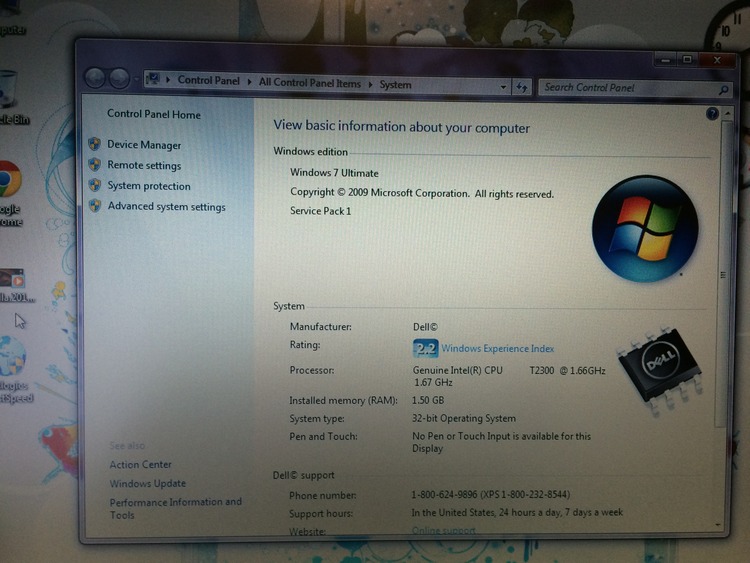Click the Service Pack 1 text
Image resolution: width=750 pixels, height=563 pixels.
point(320,211)
